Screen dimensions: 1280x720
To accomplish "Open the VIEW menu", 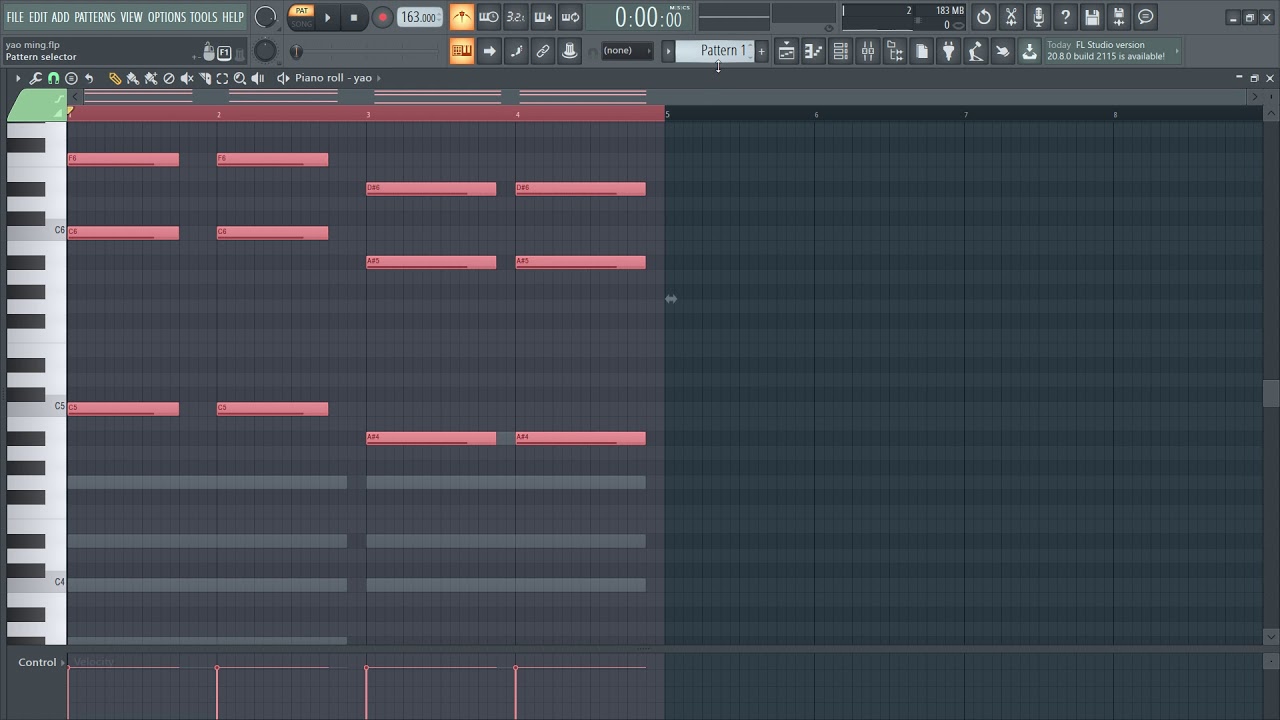I will pos(132,17).
